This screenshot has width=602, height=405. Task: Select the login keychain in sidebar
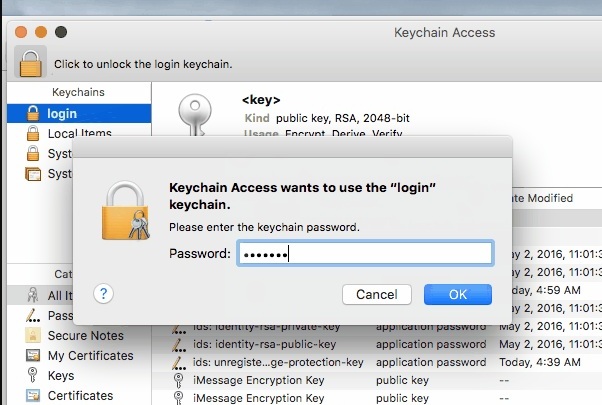click(79, 114)
